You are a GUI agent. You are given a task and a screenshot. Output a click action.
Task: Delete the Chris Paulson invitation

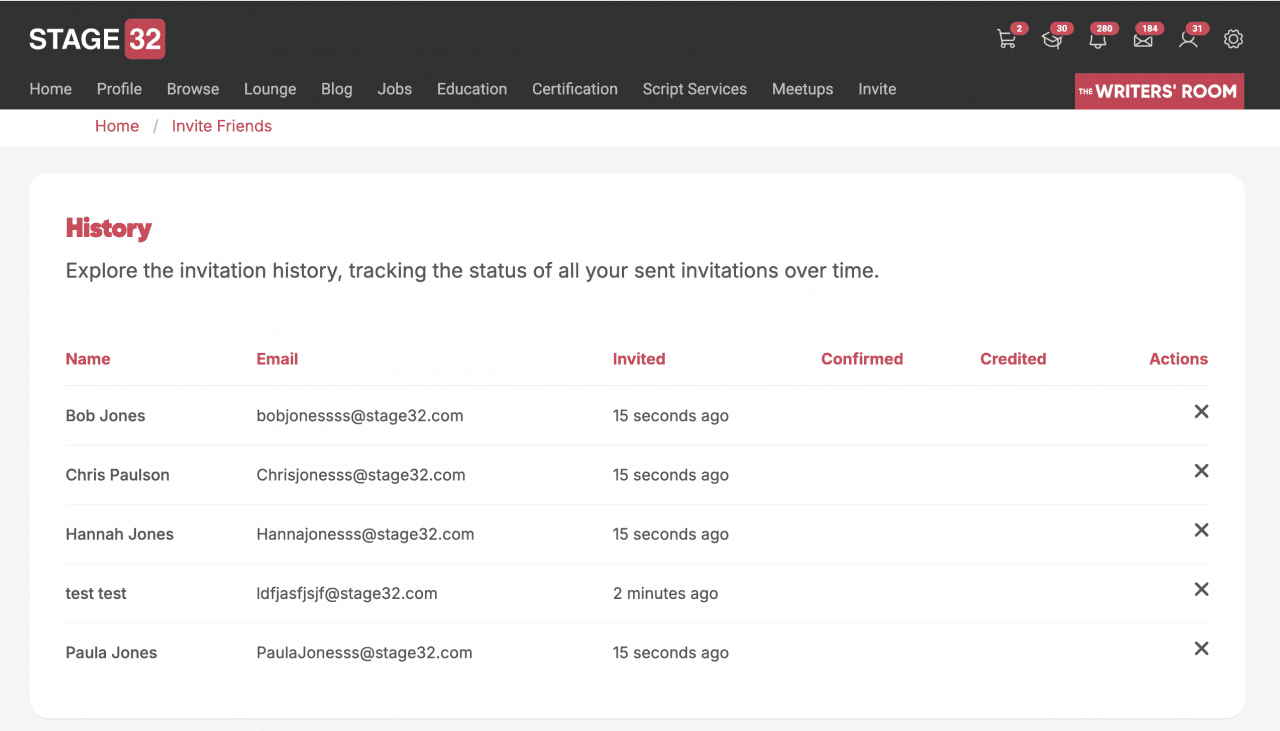click(1201, 471)
